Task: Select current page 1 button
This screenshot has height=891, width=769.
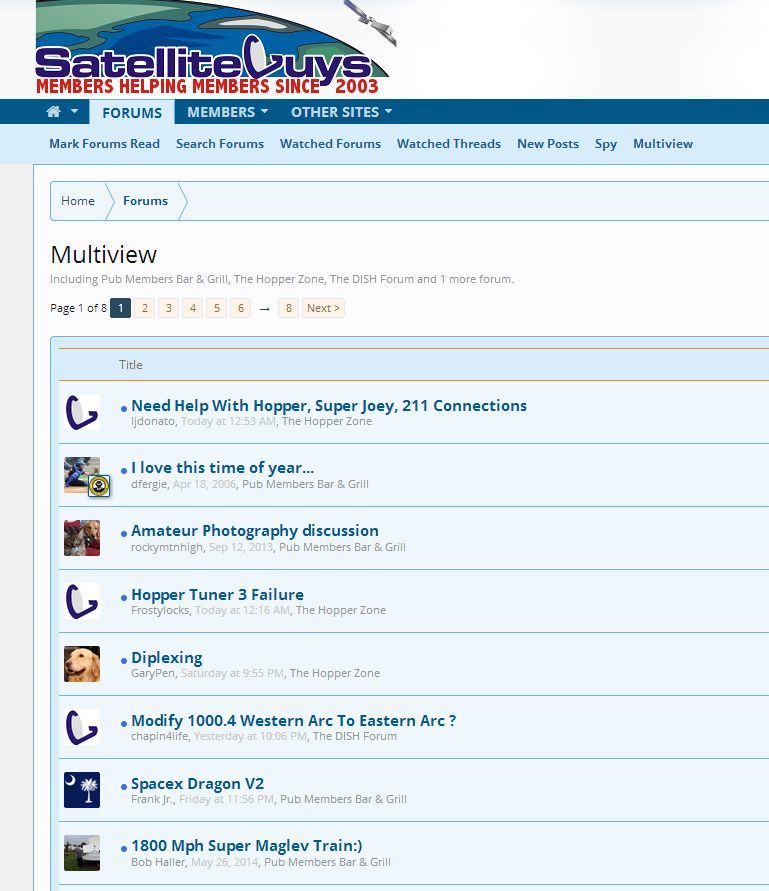Action: point(120,308)
